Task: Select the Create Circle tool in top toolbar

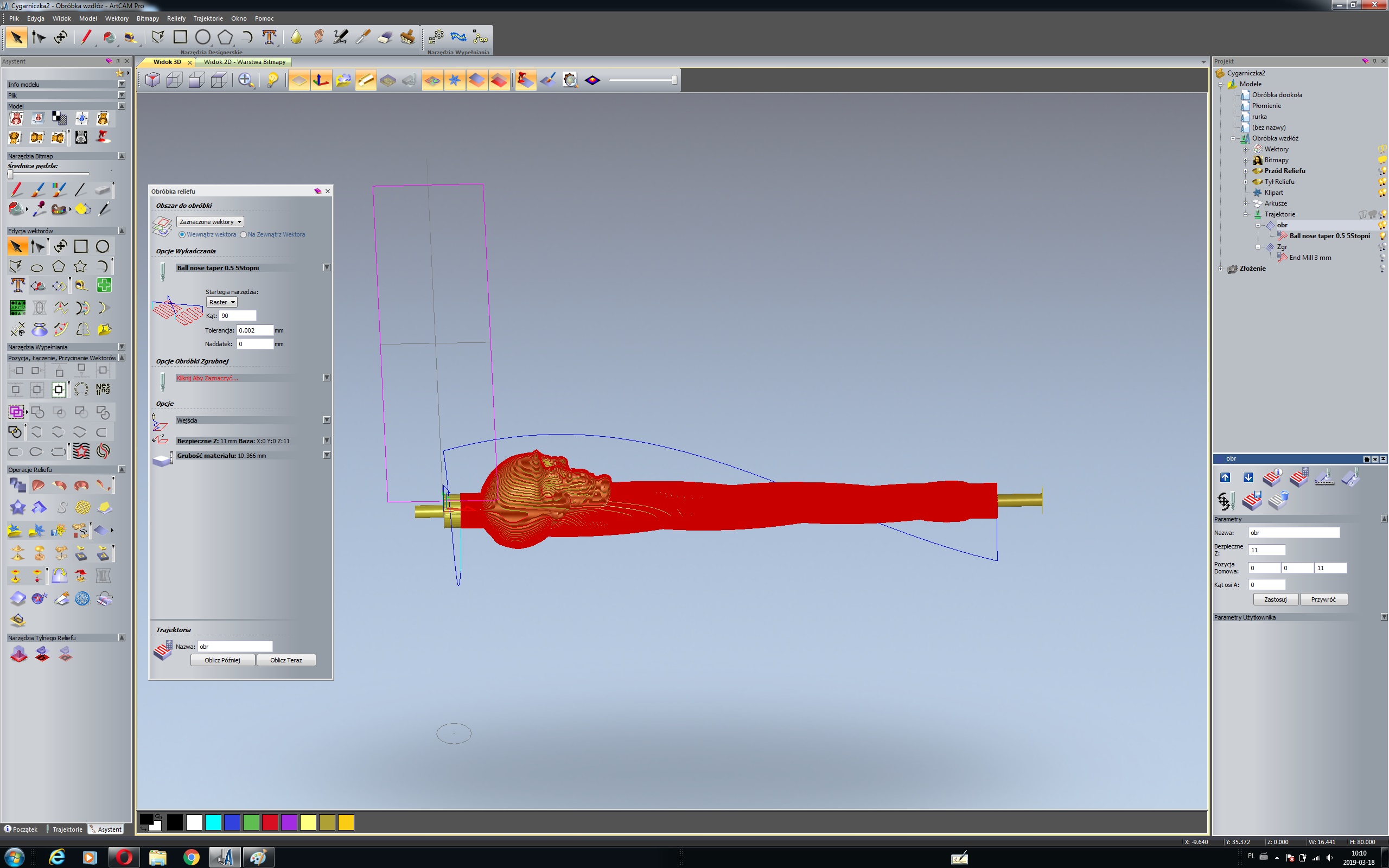Action: coord(202,37)
